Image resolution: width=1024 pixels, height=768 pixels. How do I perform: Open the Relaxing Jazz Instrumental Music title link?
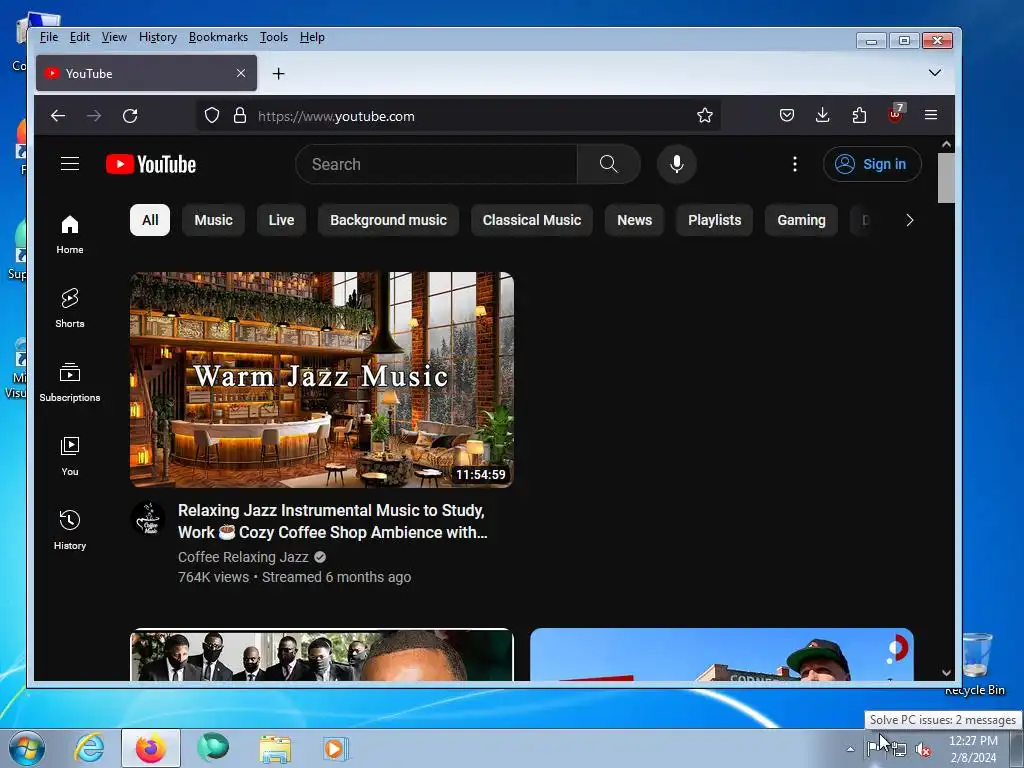pos(333,521)
